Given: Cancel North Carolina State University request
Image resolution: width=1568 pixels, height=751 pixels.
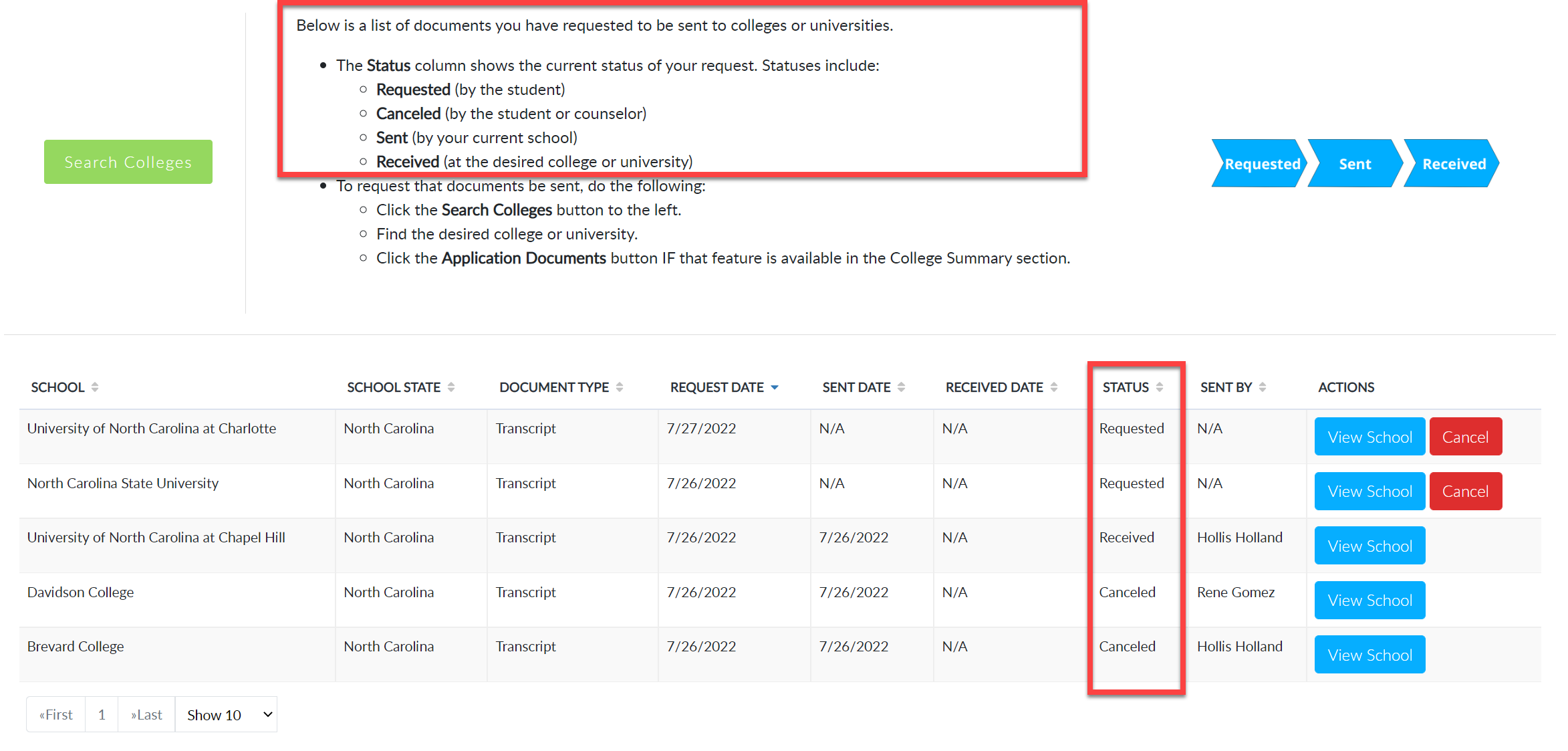Looking at the screenshot, I should 1465,492.
